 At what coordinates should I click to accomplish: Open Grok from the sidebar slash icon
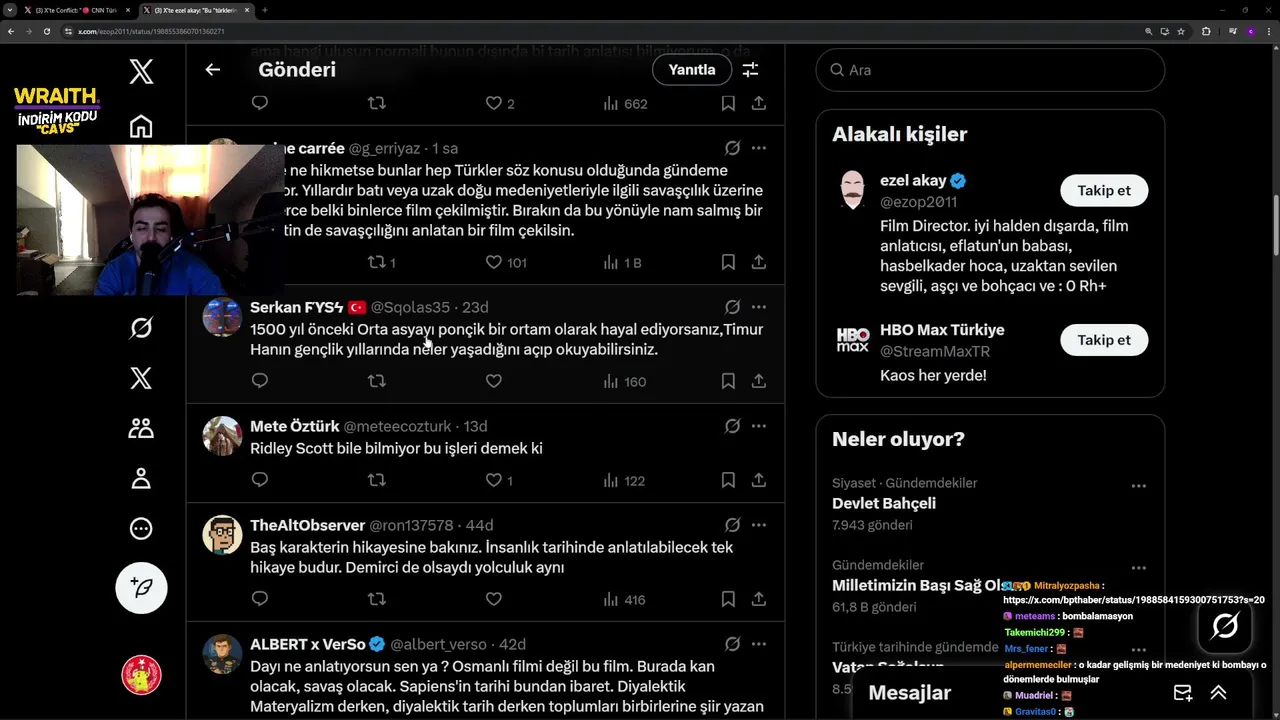point(141,327)
